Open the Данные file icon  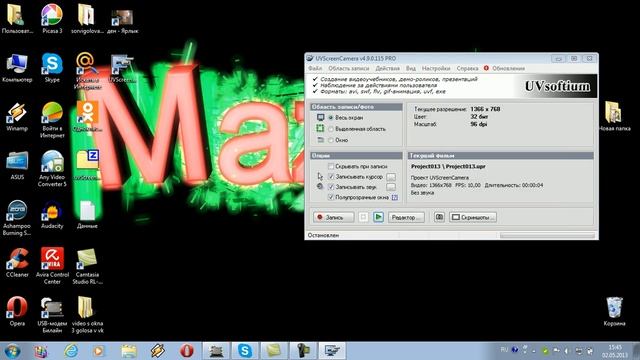(x=87, y=214)
